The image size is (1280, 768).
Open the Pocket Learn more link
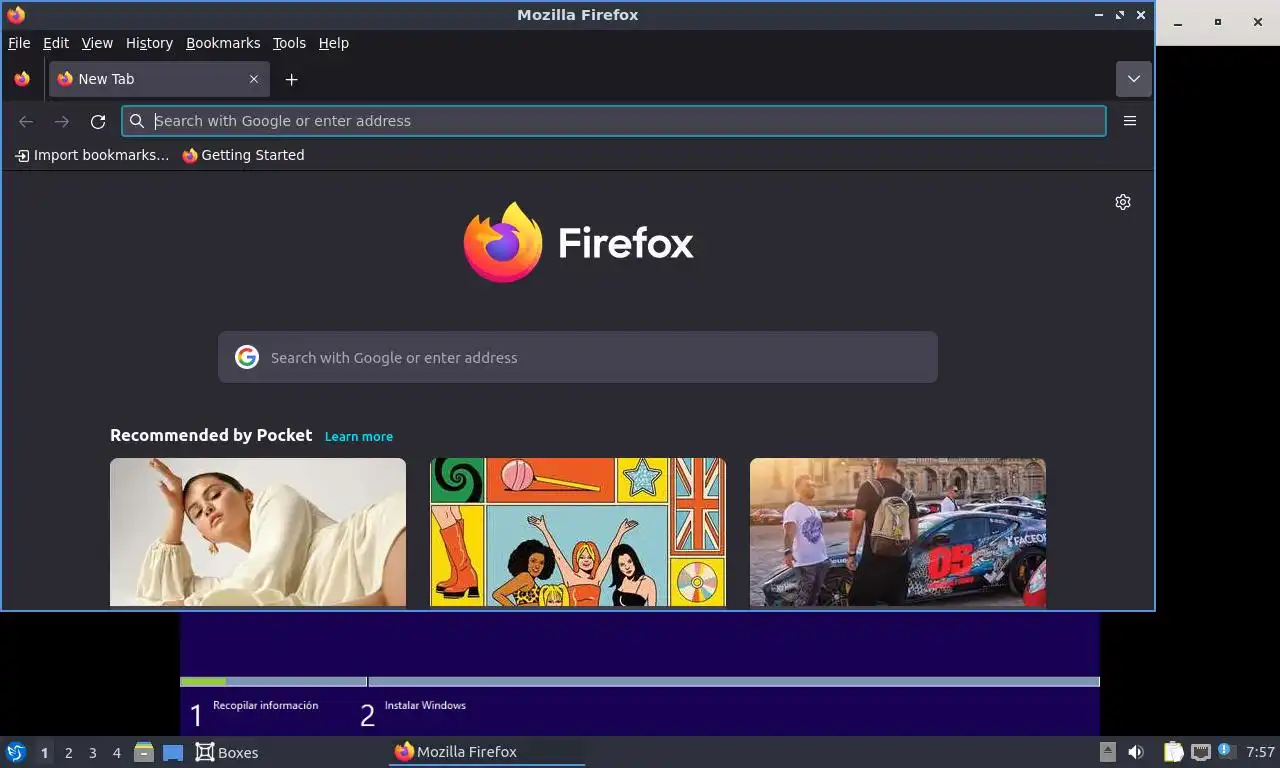[359, 436]
